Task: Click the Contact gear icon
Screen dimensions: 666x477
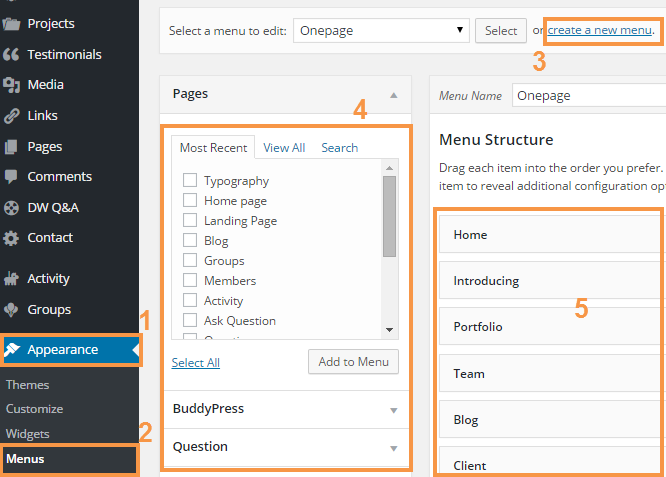Action: [11, 238]
